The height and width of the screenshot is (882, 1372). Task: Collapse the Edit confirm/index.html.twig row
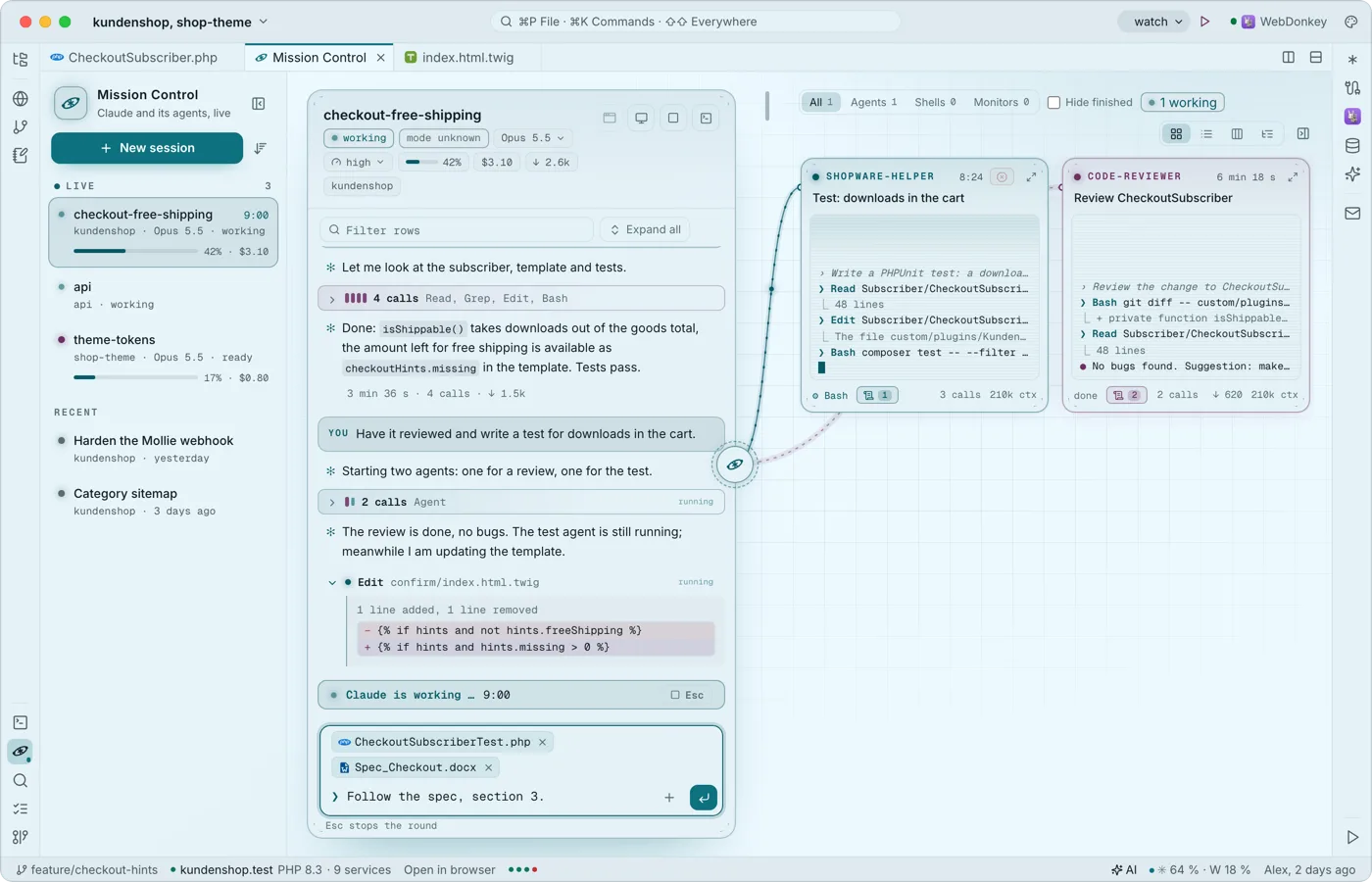coord(521,582)
